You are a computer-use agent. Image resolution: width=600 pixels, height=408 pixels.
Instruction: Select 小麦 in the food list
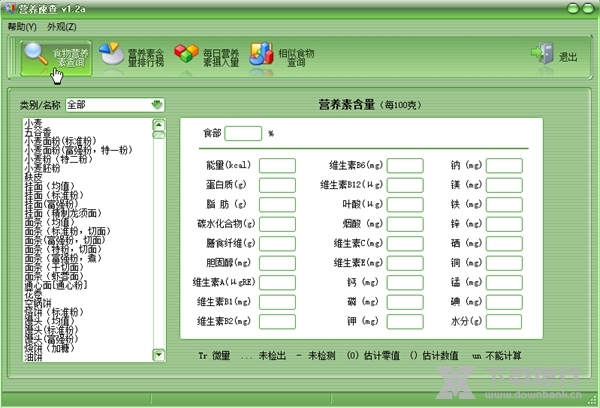coord(33,123)
